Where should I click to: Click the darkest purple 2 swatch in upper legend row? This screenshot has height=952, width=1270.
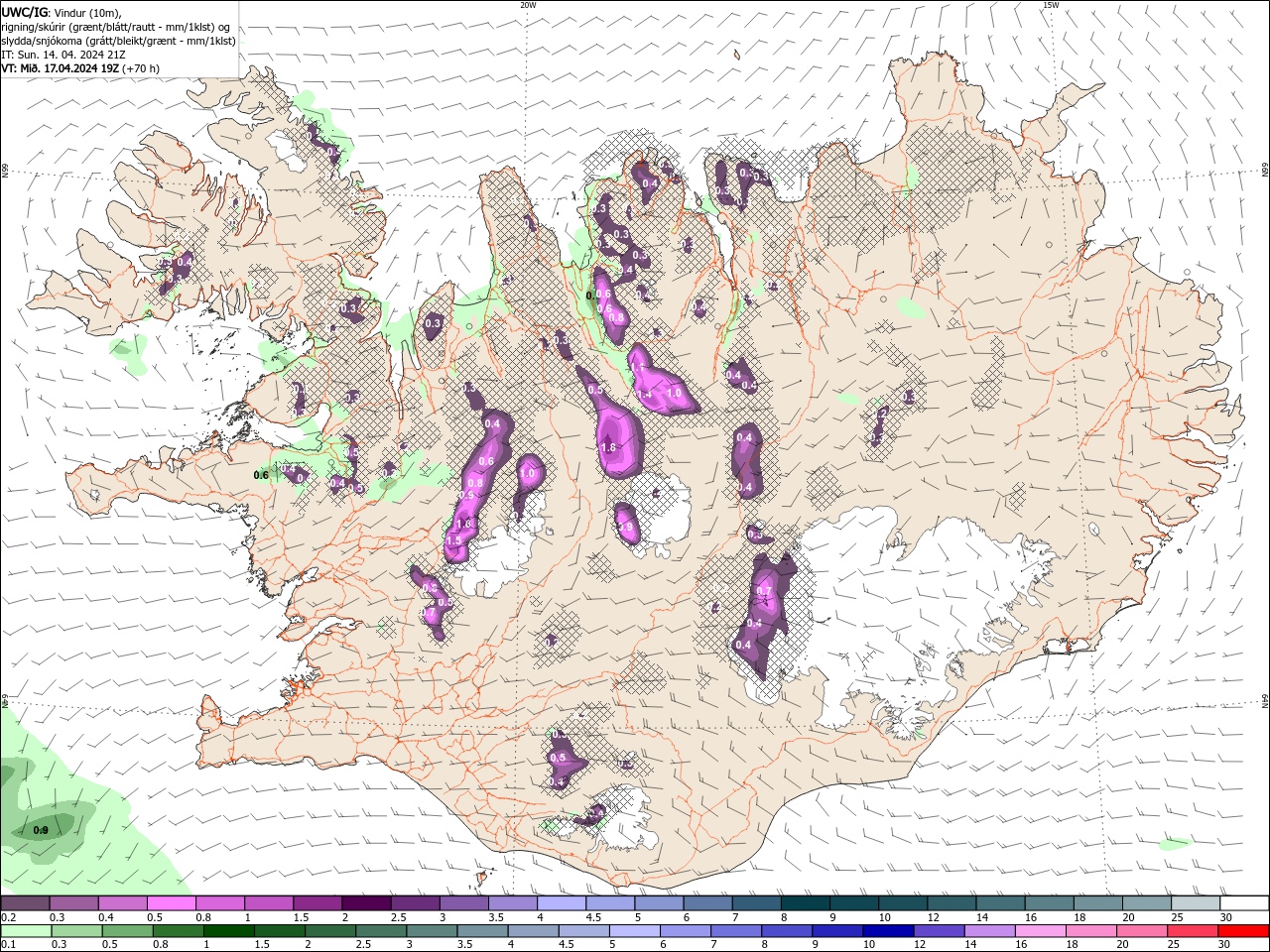(365, 903)
